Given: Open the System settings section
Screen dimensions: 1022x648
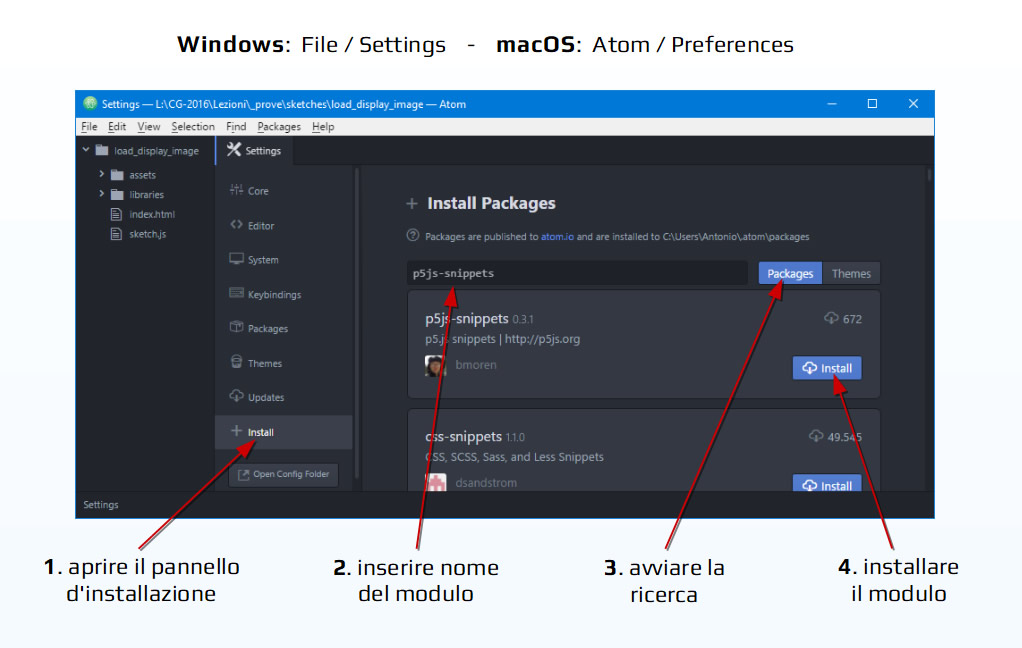Looking at the screenshot, I should coord(254,259).
